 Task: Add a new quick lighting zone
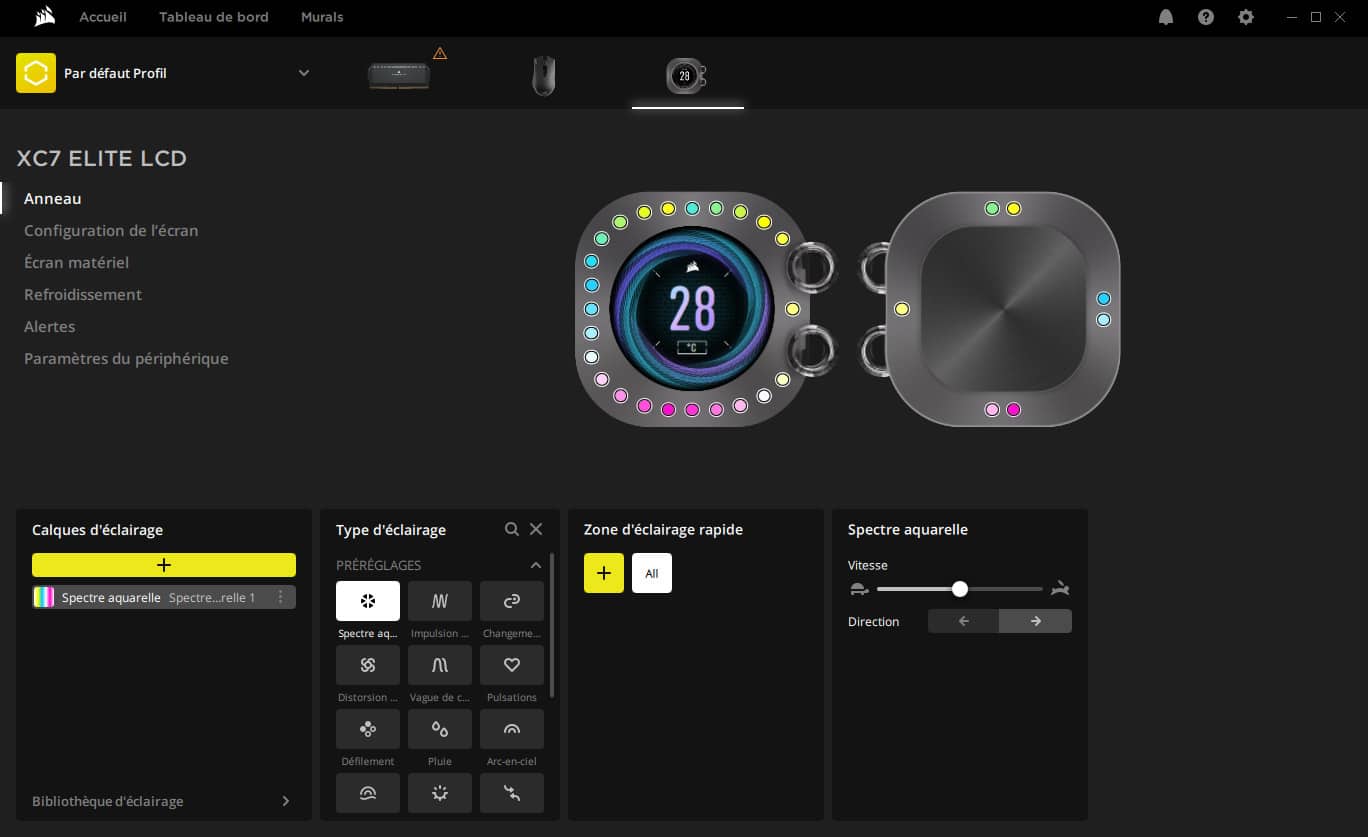point(604,573)
